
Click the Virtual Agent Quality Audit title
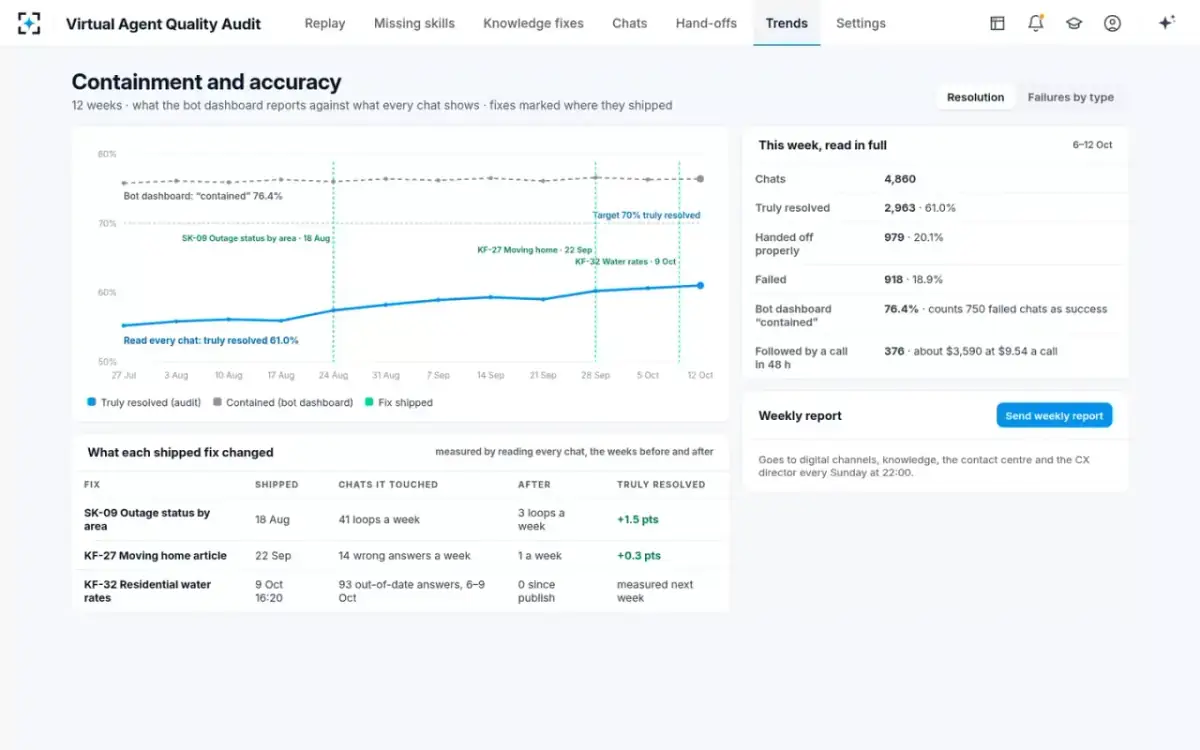(x=163, y=23)
